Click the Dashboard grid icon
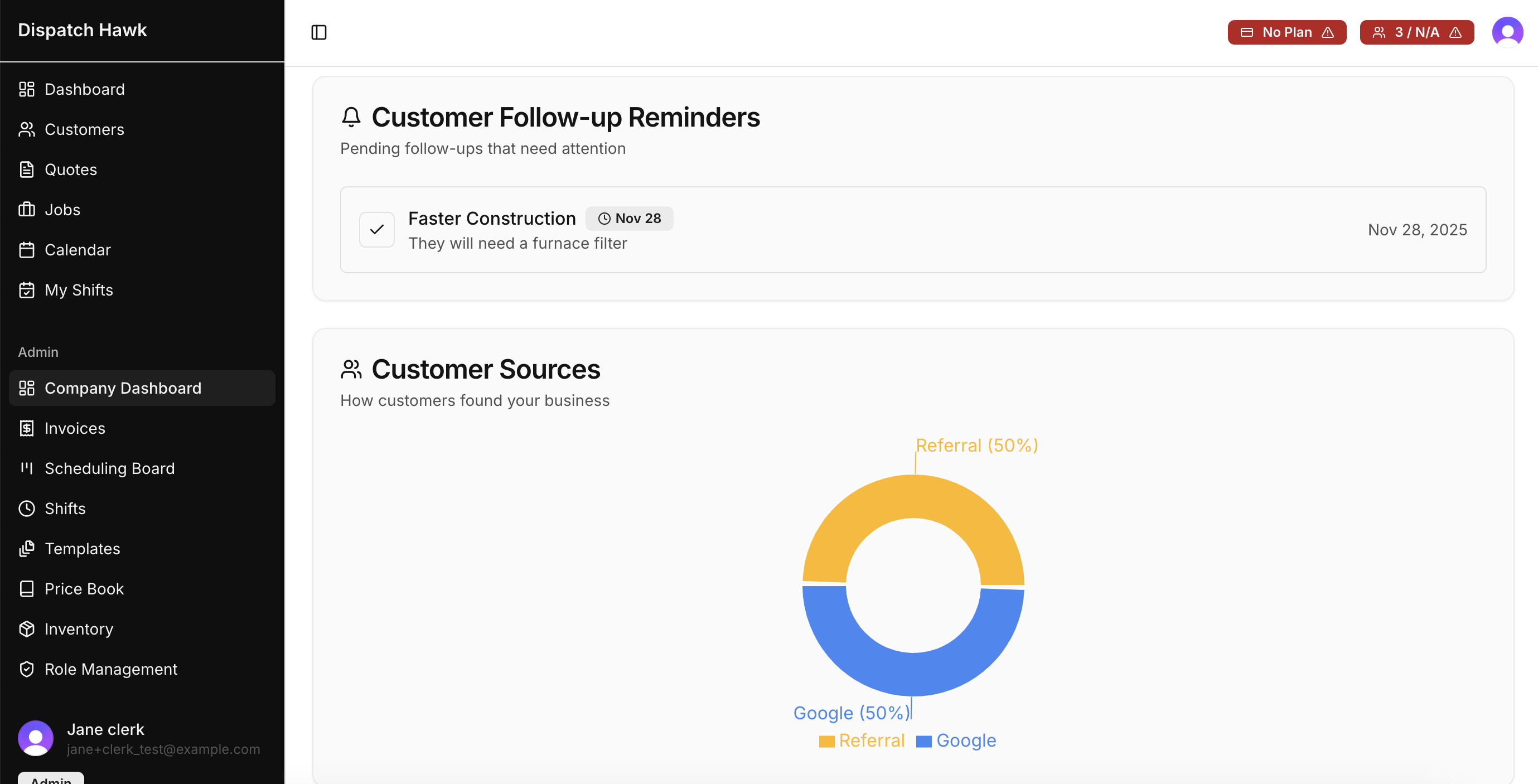Viewport: 1538px width, 784px height. (26, 89)
